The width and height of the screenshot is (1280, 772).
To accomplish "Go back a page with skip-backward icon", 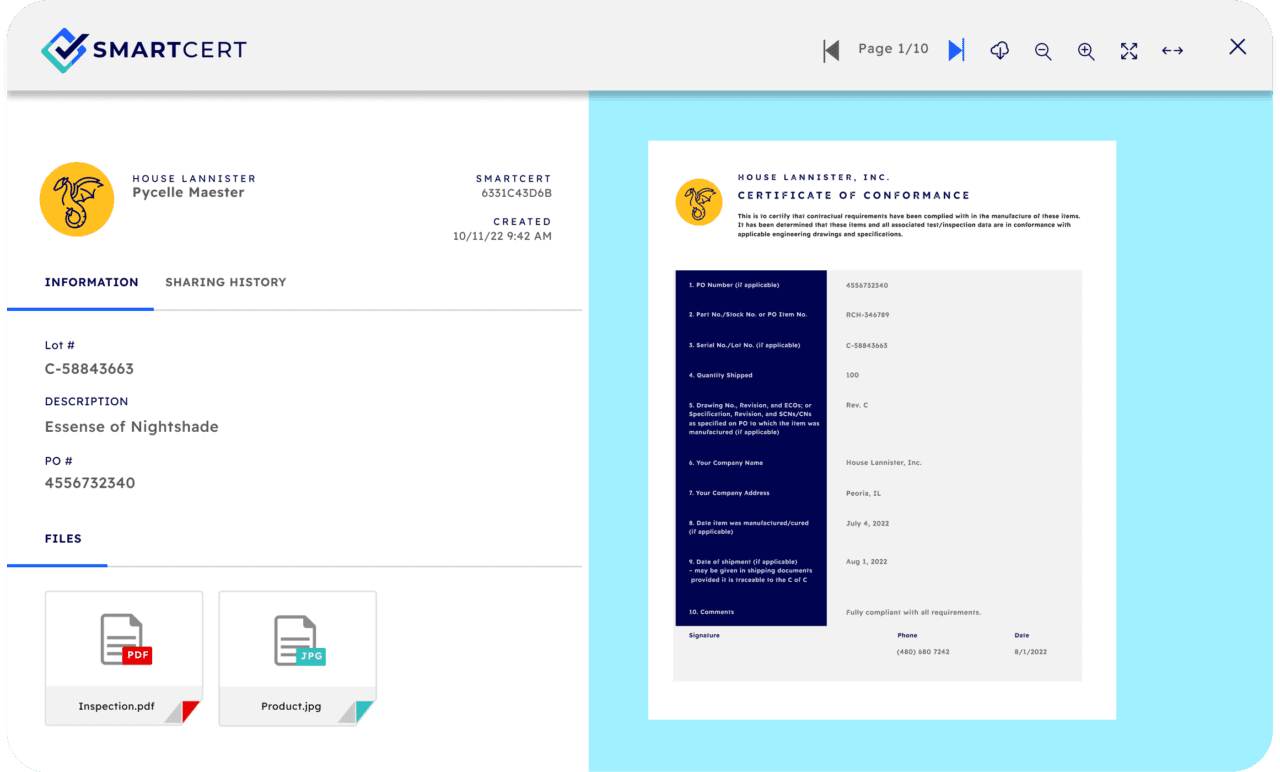I will [x=831, y=49].
